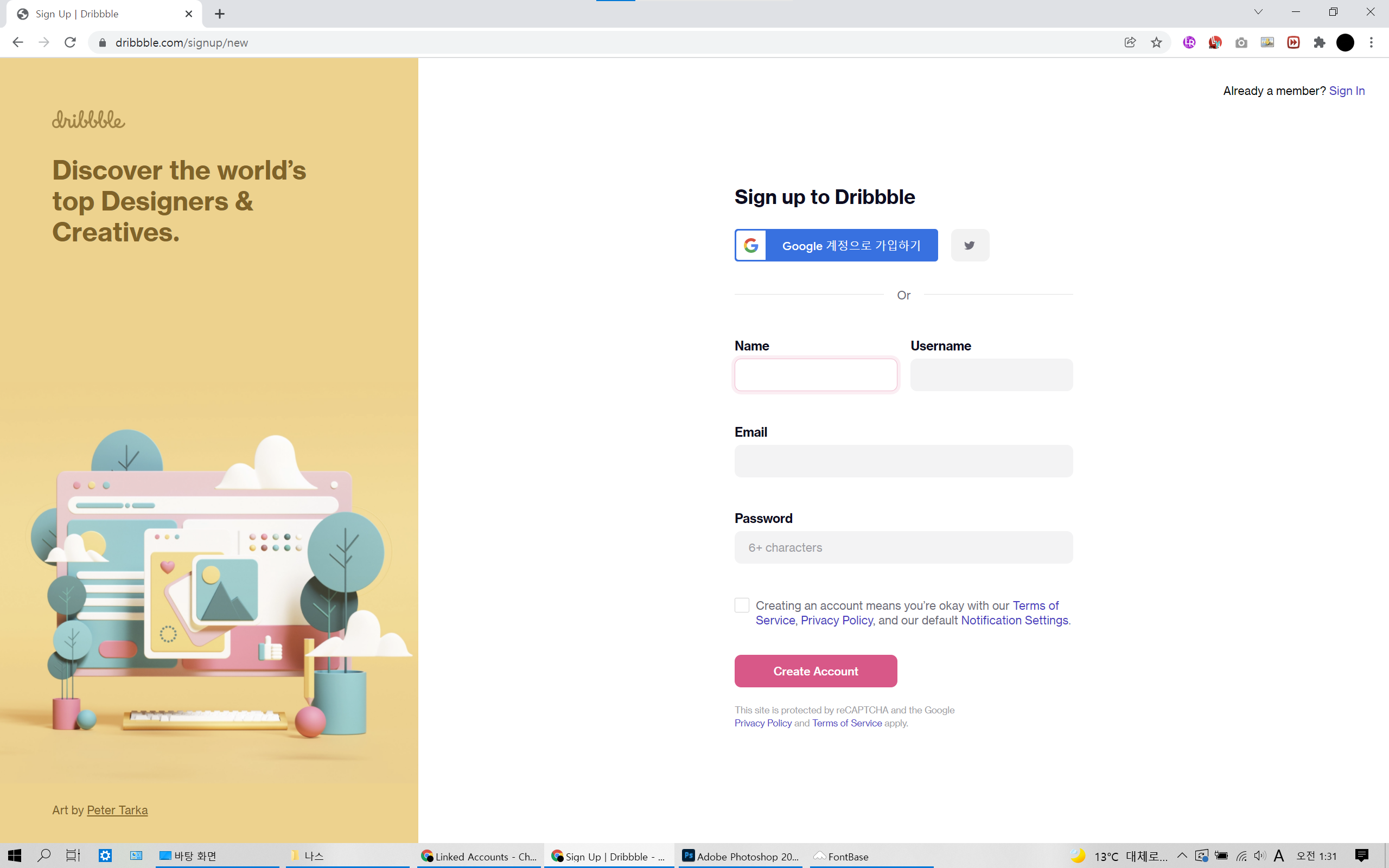This screenshot has height=868, width=1389.
Task: Click the Sign In link
Action: coord(1347,91)
